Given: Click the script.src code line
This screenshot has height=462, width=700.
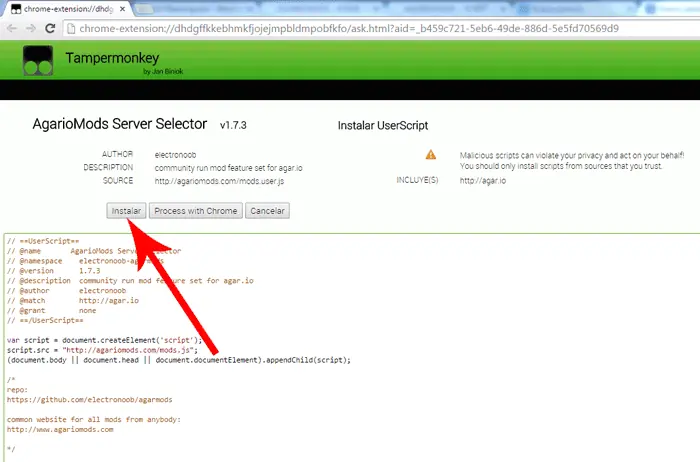Looking at the screenshot, I should [x=102, y=350].
